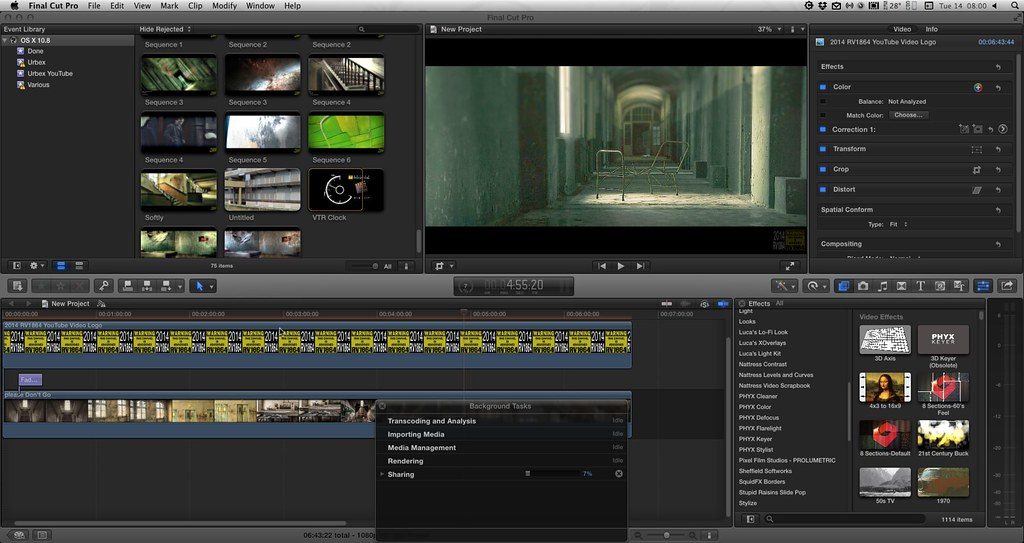Go to the previous edit in viewer
This screenshot has width=1024, height=543.
pos(601,266)
